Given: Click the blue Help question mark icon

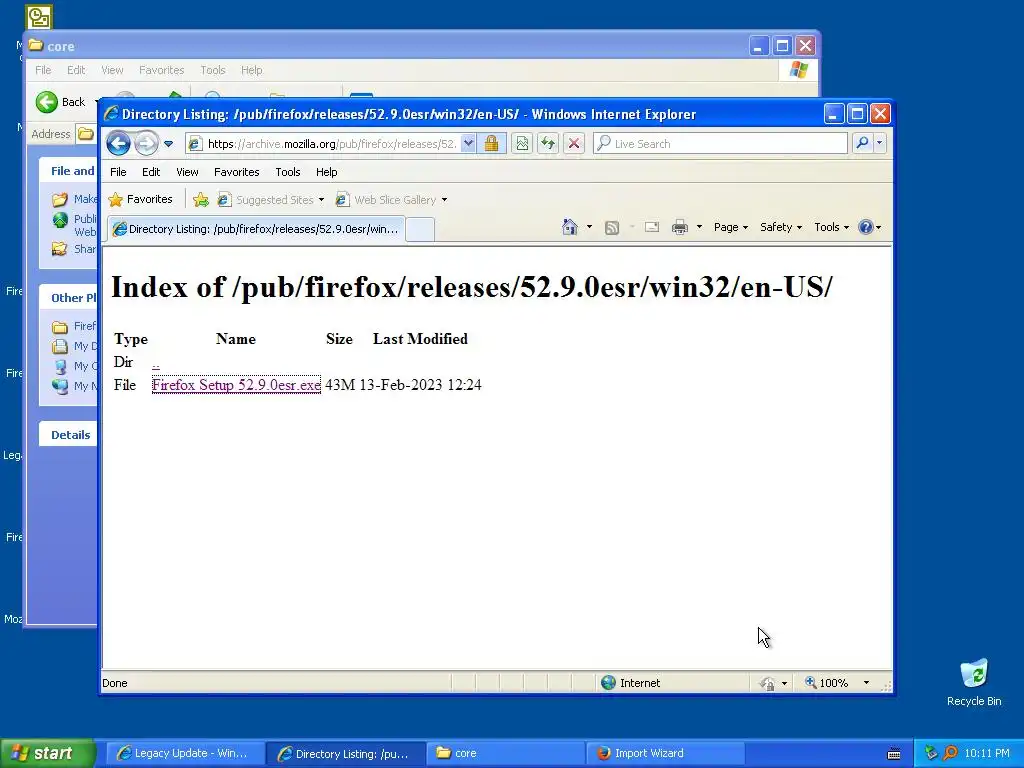Looking at the screenshot, I should coord(866,227).
